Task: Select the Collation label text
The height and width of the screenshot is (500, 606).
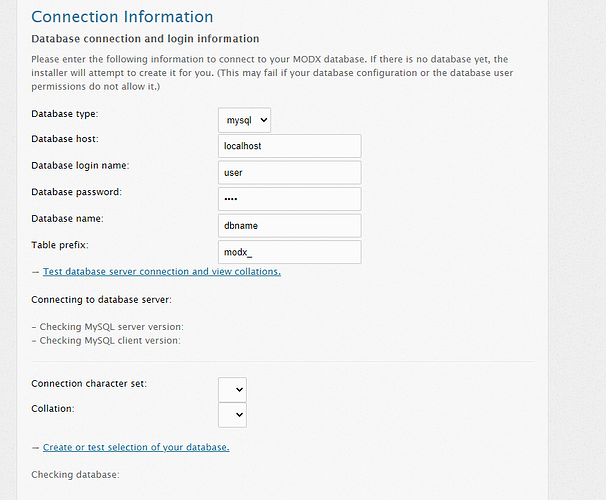Action: click(53, 409)
